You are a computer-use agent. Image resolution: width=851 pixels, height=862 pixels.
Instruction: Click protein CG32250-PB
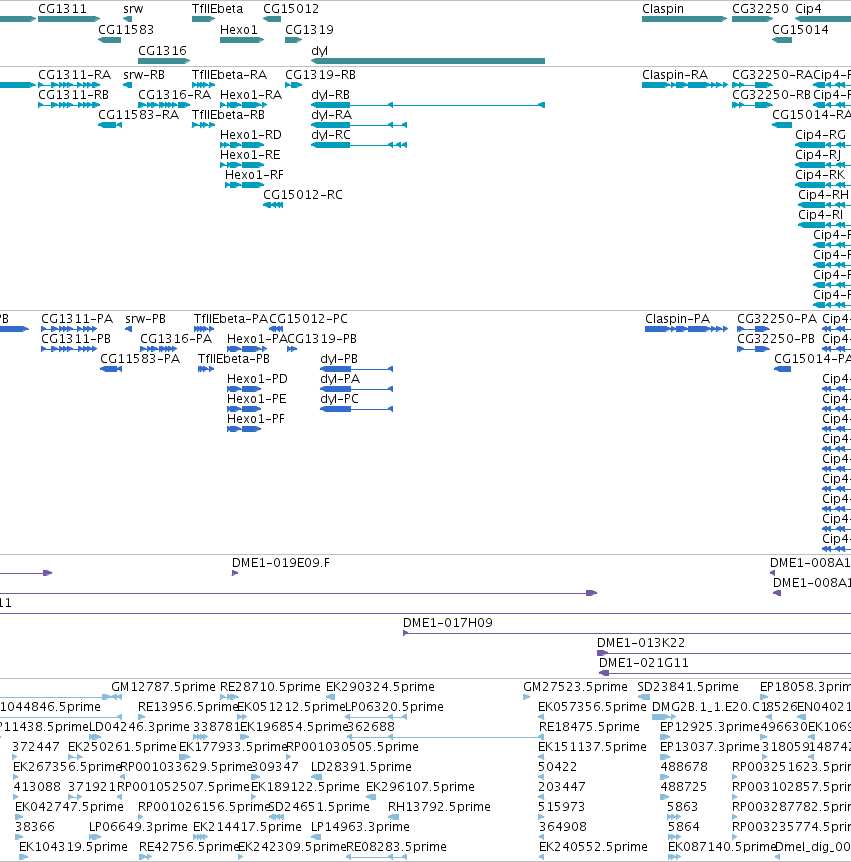pyautogui.click(x=776, y=339)
